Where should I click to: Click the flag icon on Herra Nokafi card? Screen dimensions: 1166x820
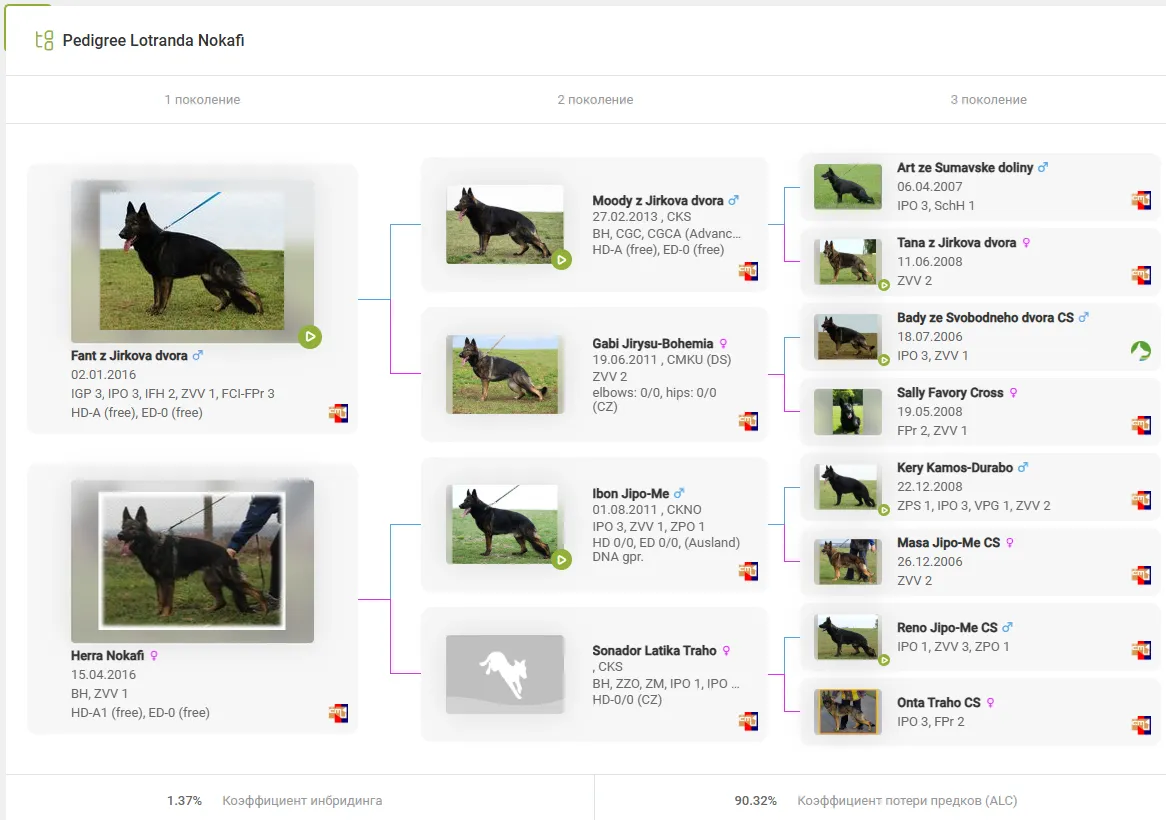(x=338, y=713)
